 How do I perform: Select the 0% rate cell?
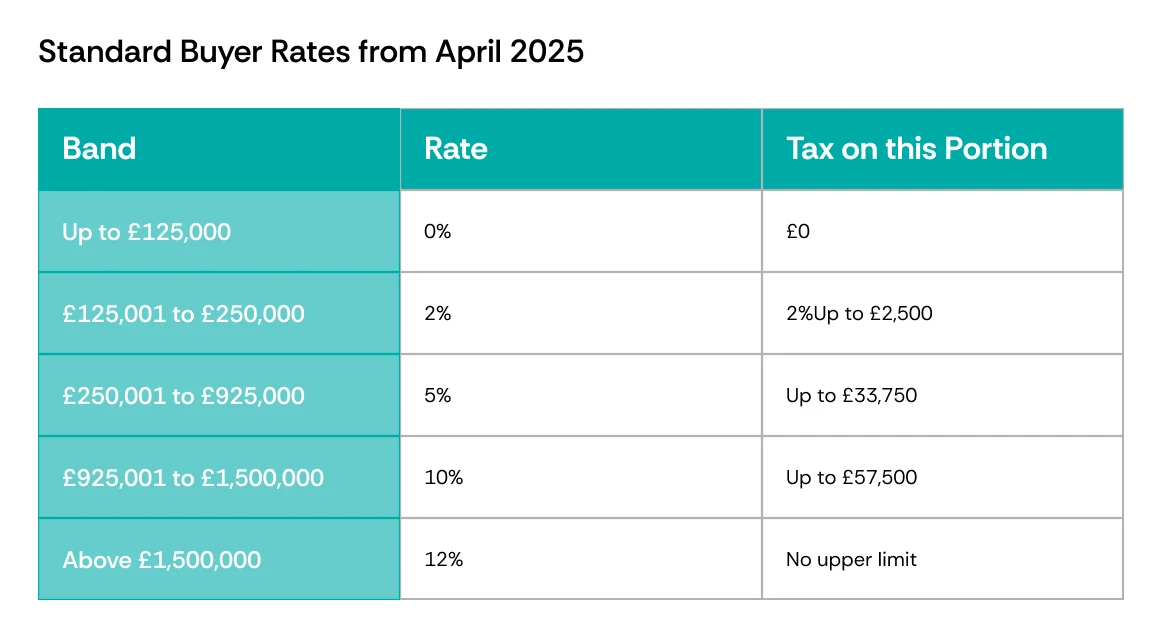(x=581, y=232)
